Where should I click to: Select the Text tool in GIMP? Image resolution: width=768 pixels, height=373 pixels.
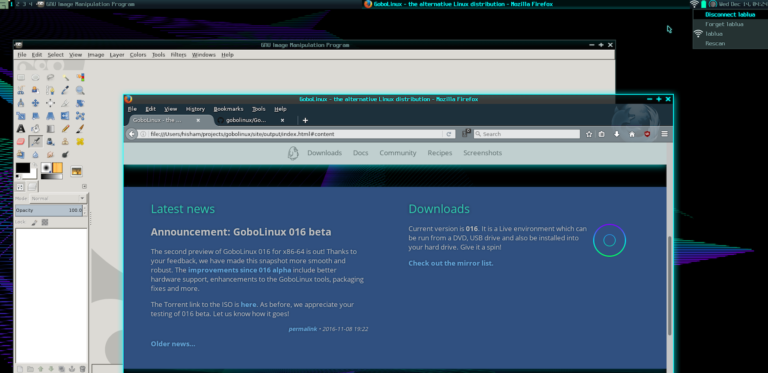coord(21,129)
